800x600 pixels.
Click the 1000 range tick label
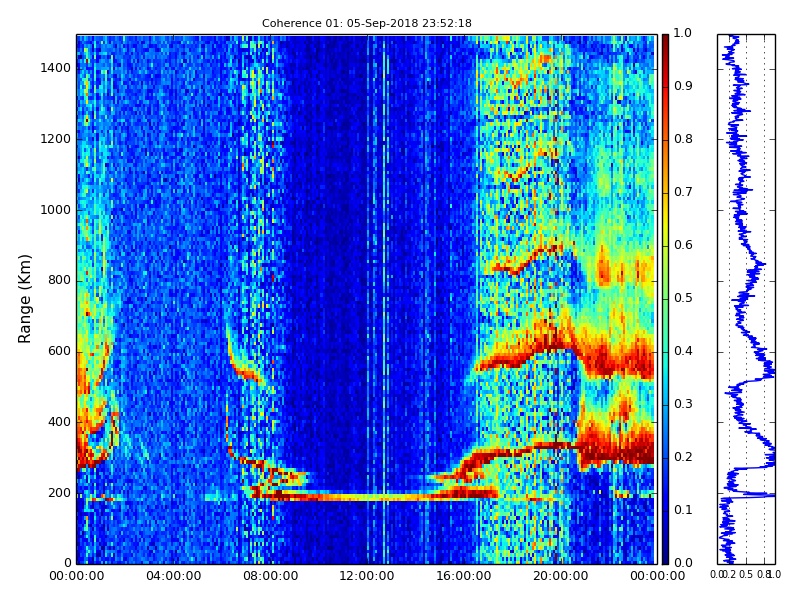[56, 210]
